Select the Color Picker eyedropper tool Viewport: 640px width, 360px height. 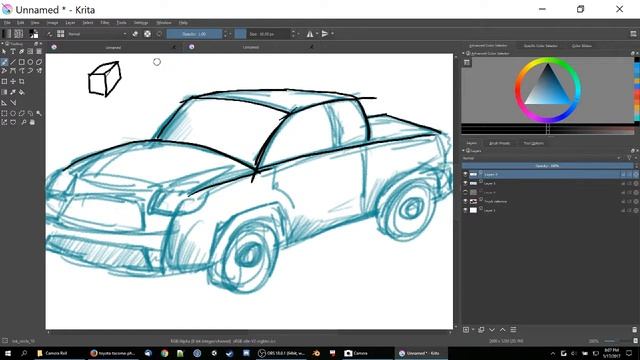click(13, 92)
